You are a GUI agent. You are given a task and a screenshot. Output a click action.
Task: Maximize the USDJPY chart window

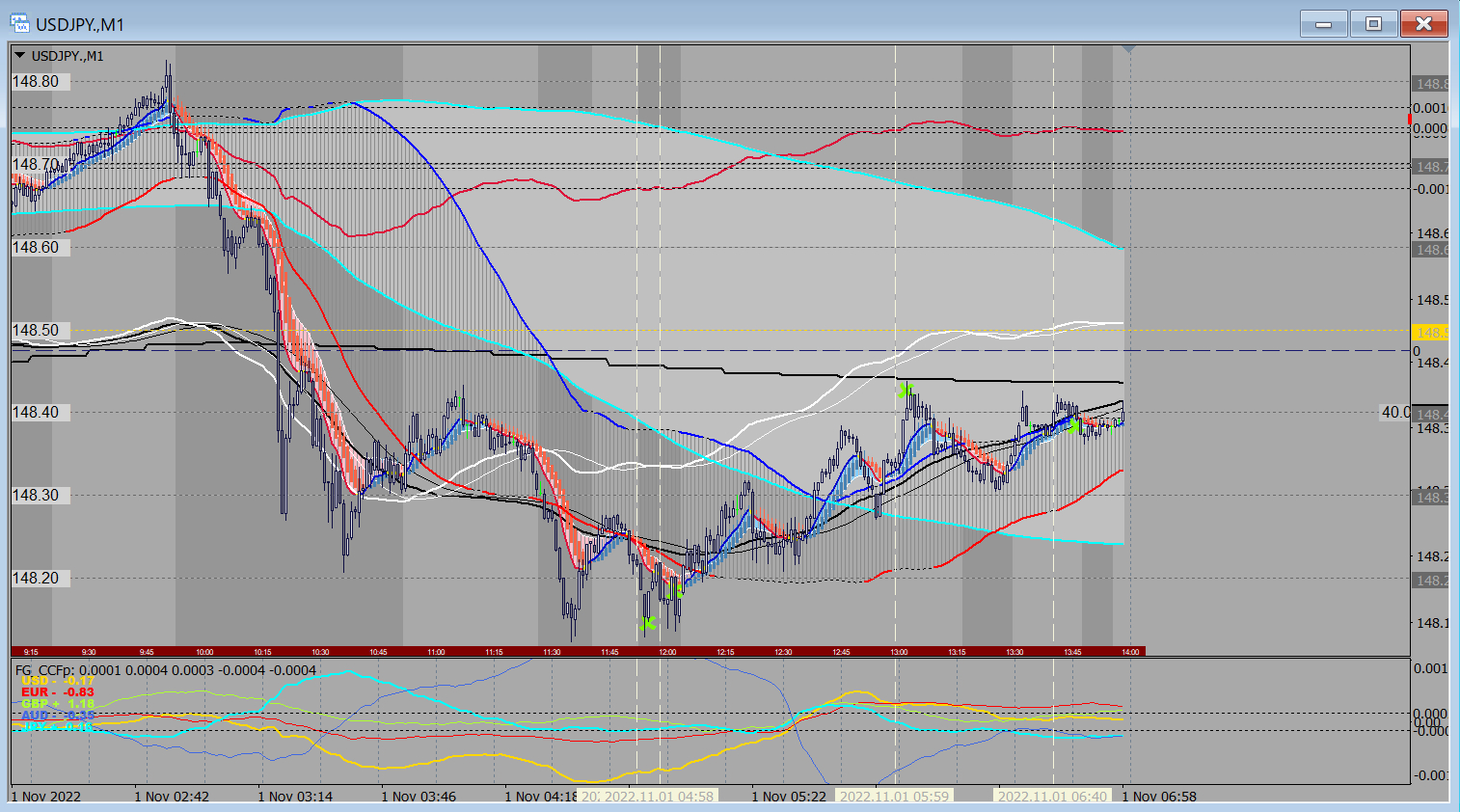pos(1373,24)
